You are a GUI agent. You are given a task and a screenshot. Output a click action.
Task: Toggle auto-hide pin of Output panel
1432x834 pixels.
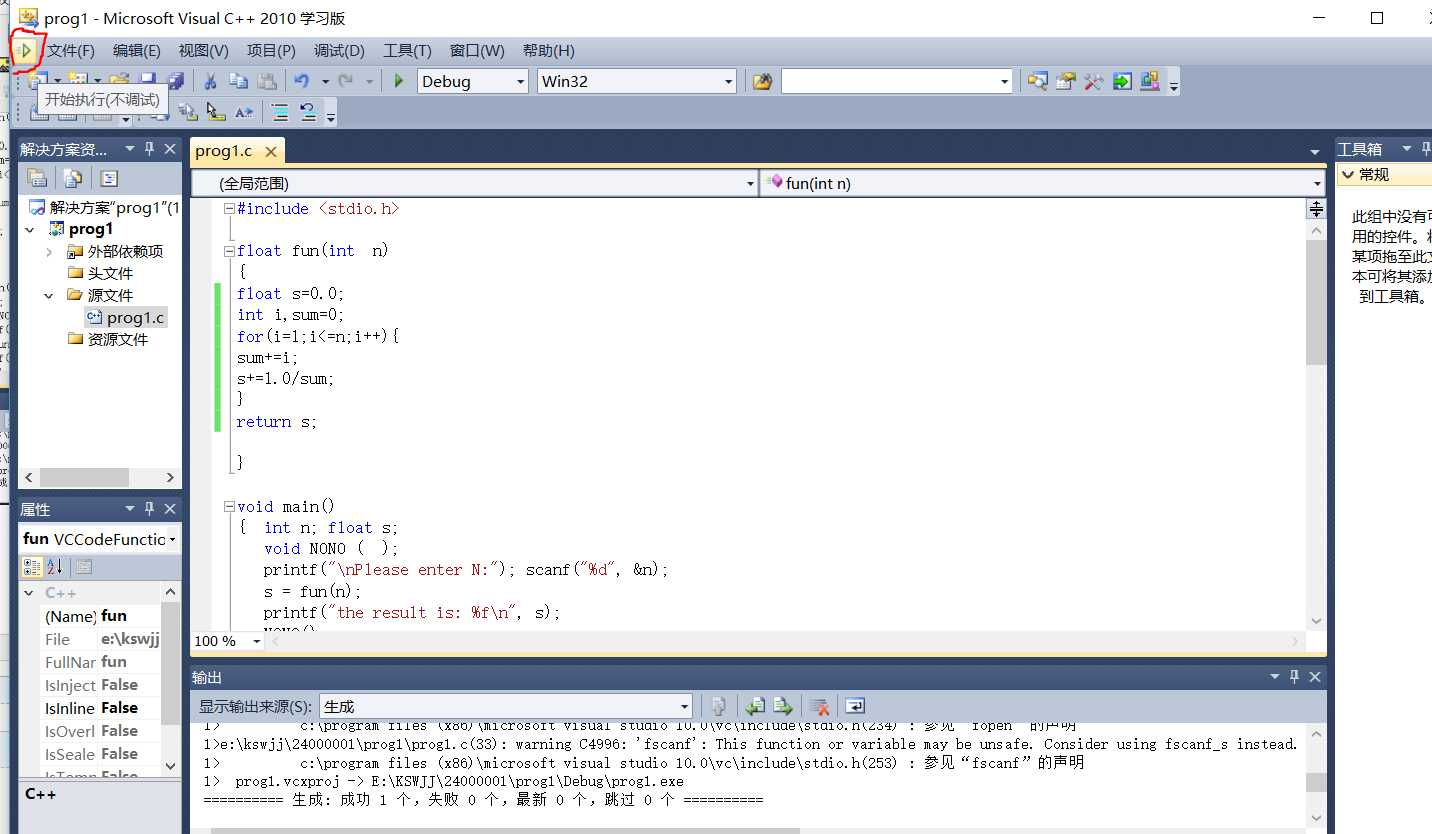[1294, 677]
